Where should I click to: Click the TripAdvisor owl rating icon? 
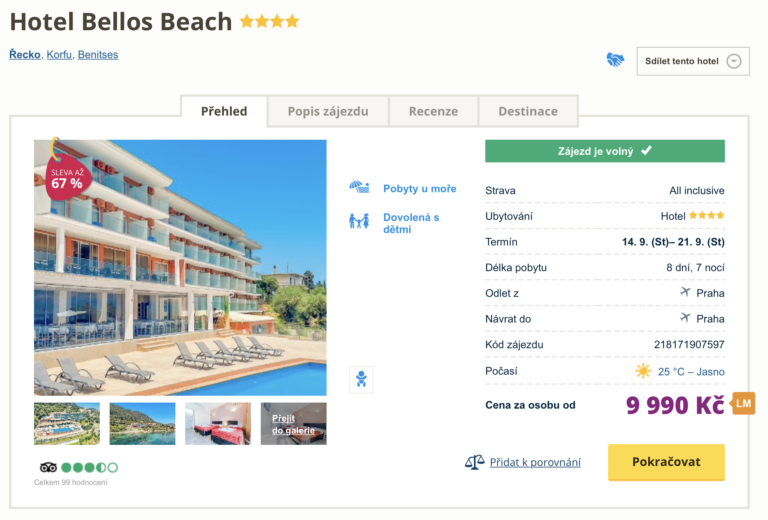(48, 467)
